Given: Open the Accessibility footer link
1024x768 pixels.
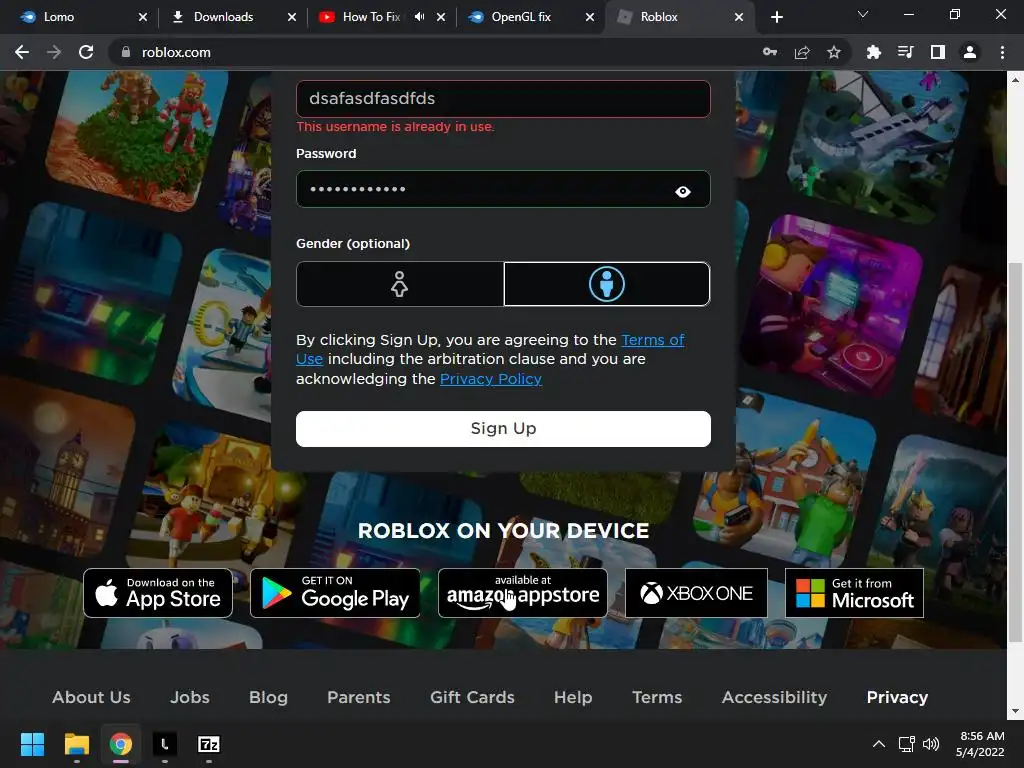Looking at the screenshot, I should point(775,697).
